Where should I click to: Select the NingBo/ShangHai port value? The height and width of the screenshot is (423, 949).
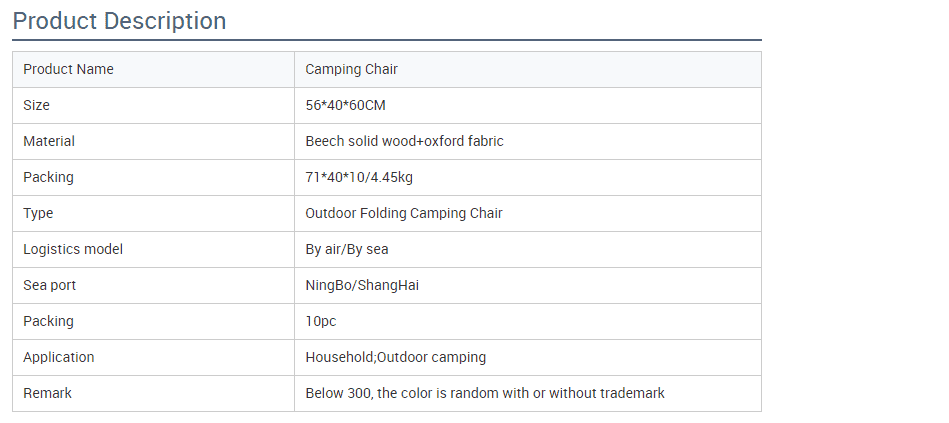click(362, 285)
